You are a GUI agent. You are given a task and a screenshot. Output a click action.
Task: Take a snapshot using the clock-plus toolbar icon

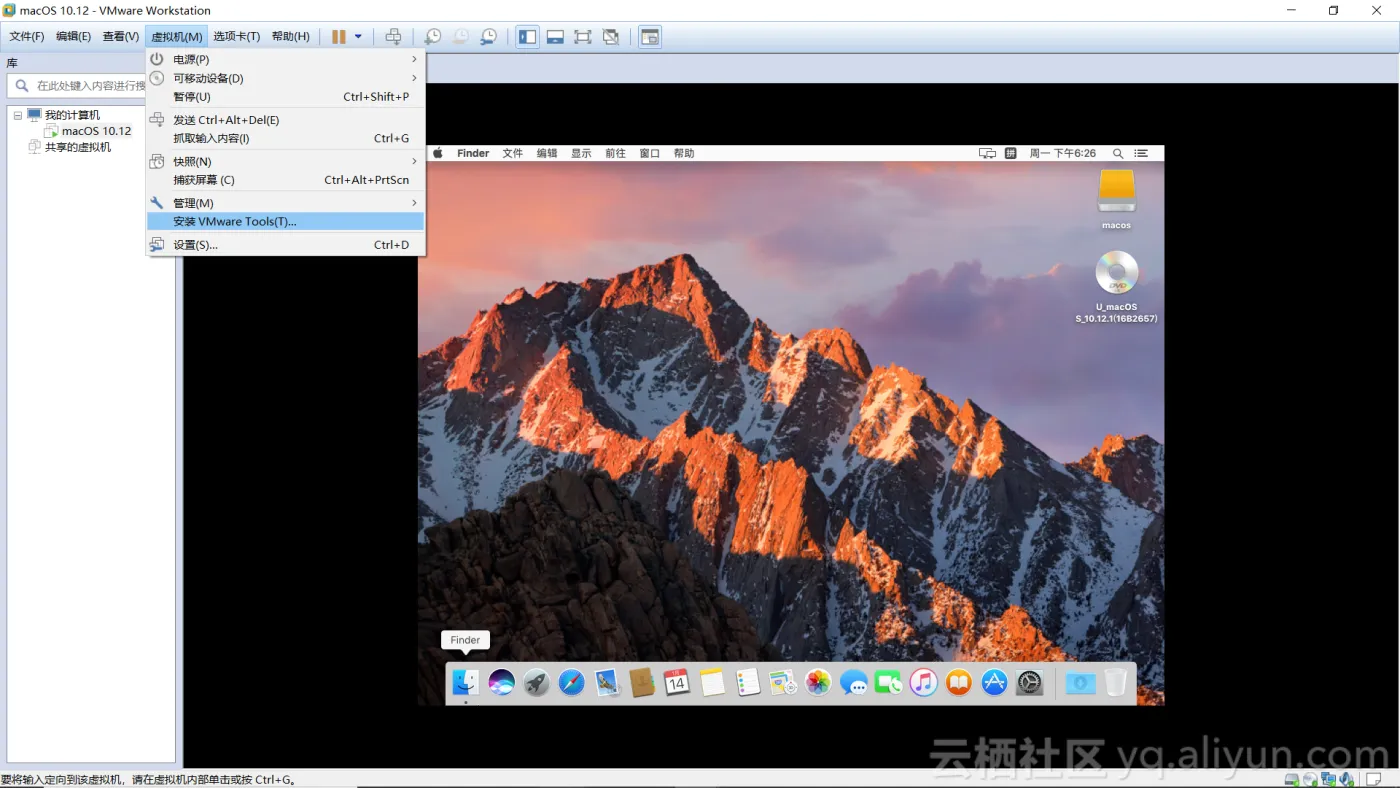432,37
